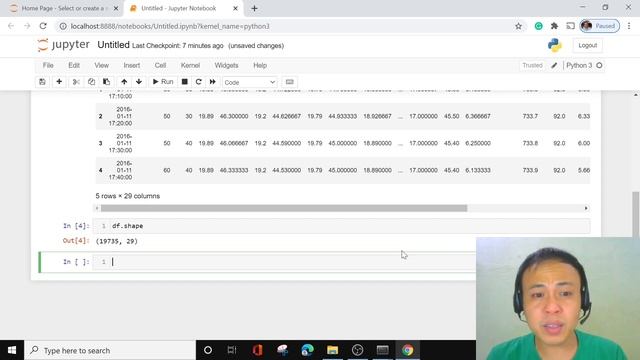Viewport: 640px width, 360px height.
Task: Open the Cell menu
Action: click(160, 65)
